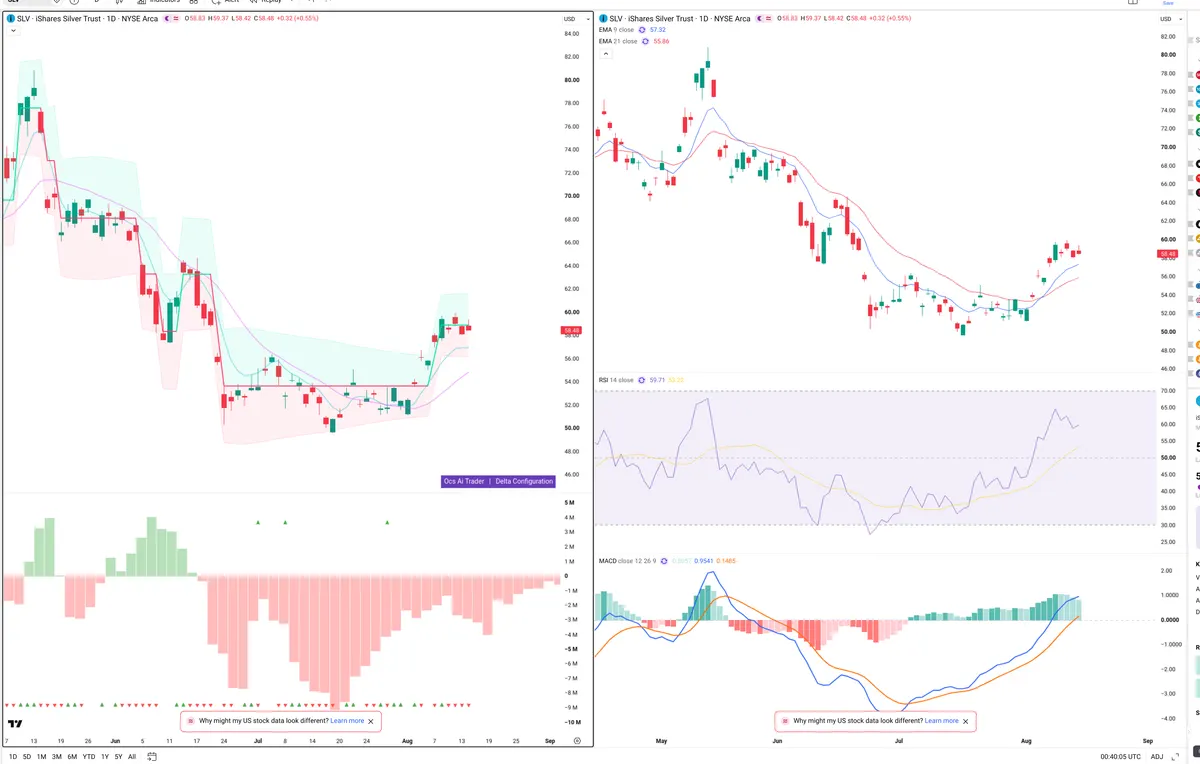Viewport: 1200px width, 764px height.
Task: Select the YTD date range
Action: click(89, 757)
